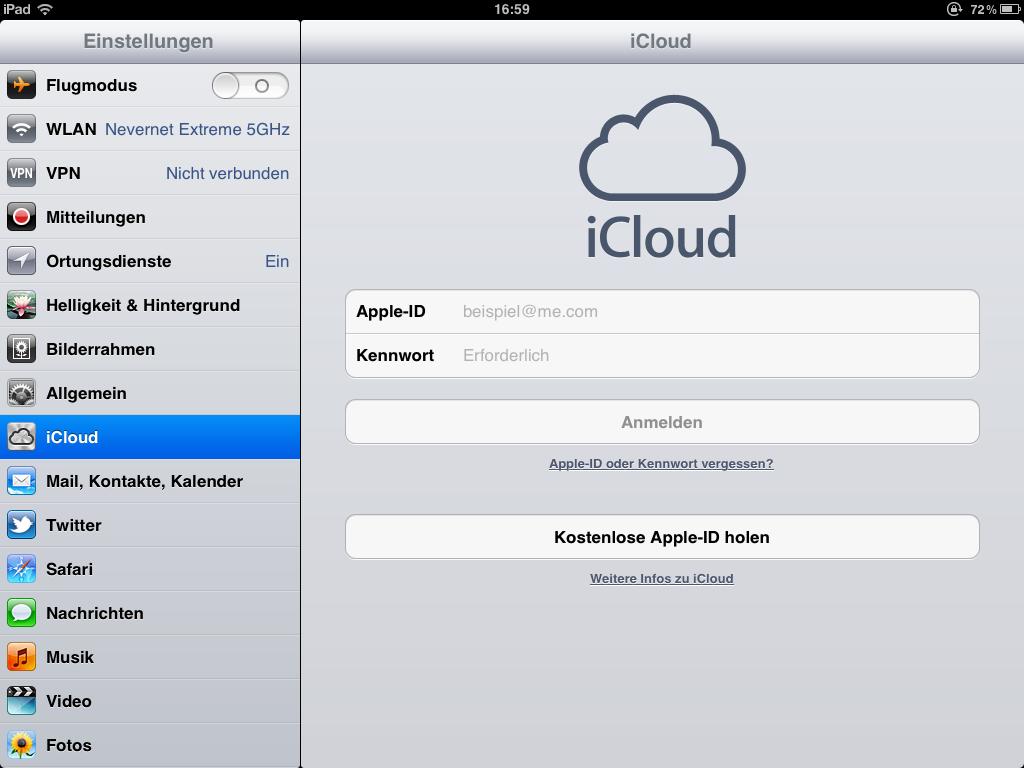This screenshot has height=768, width=1024.
Task: Tap the Einstellungen sidebar header
Action: (148, 41)
